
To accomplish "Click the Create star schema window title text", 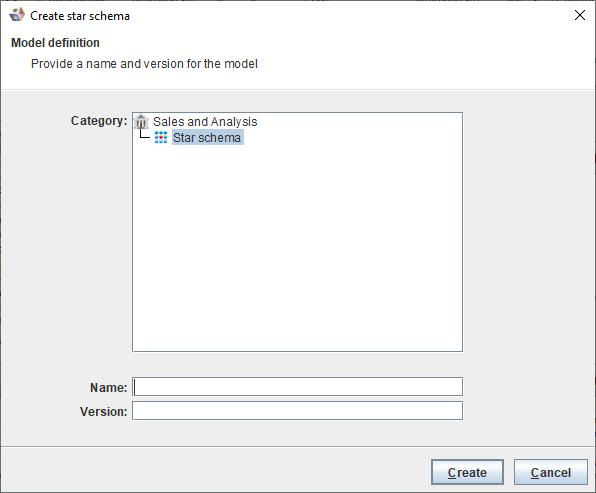I will [80, 16].
